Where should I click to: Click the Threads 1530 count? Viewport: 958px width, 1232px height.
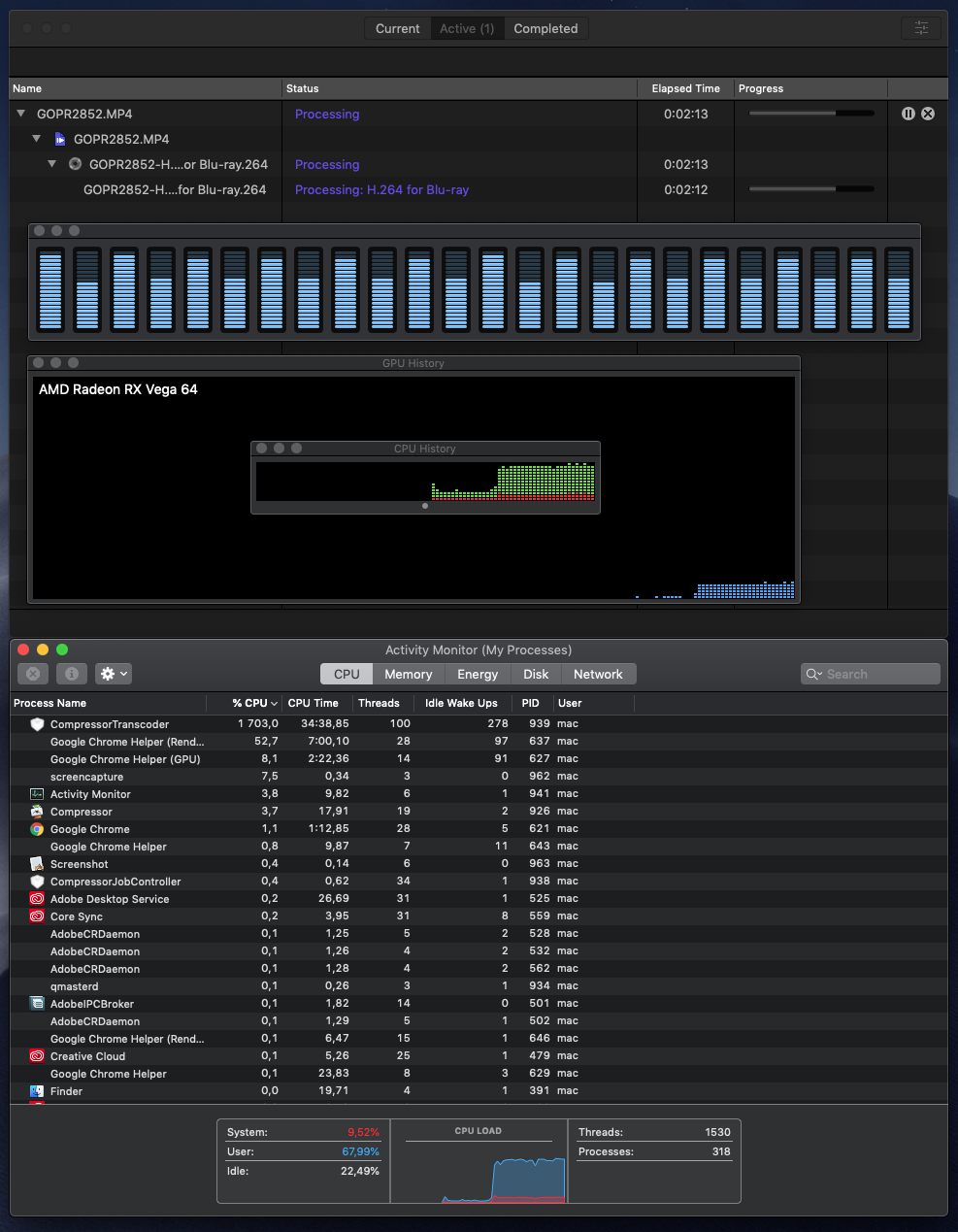(x=717, y=1132)
